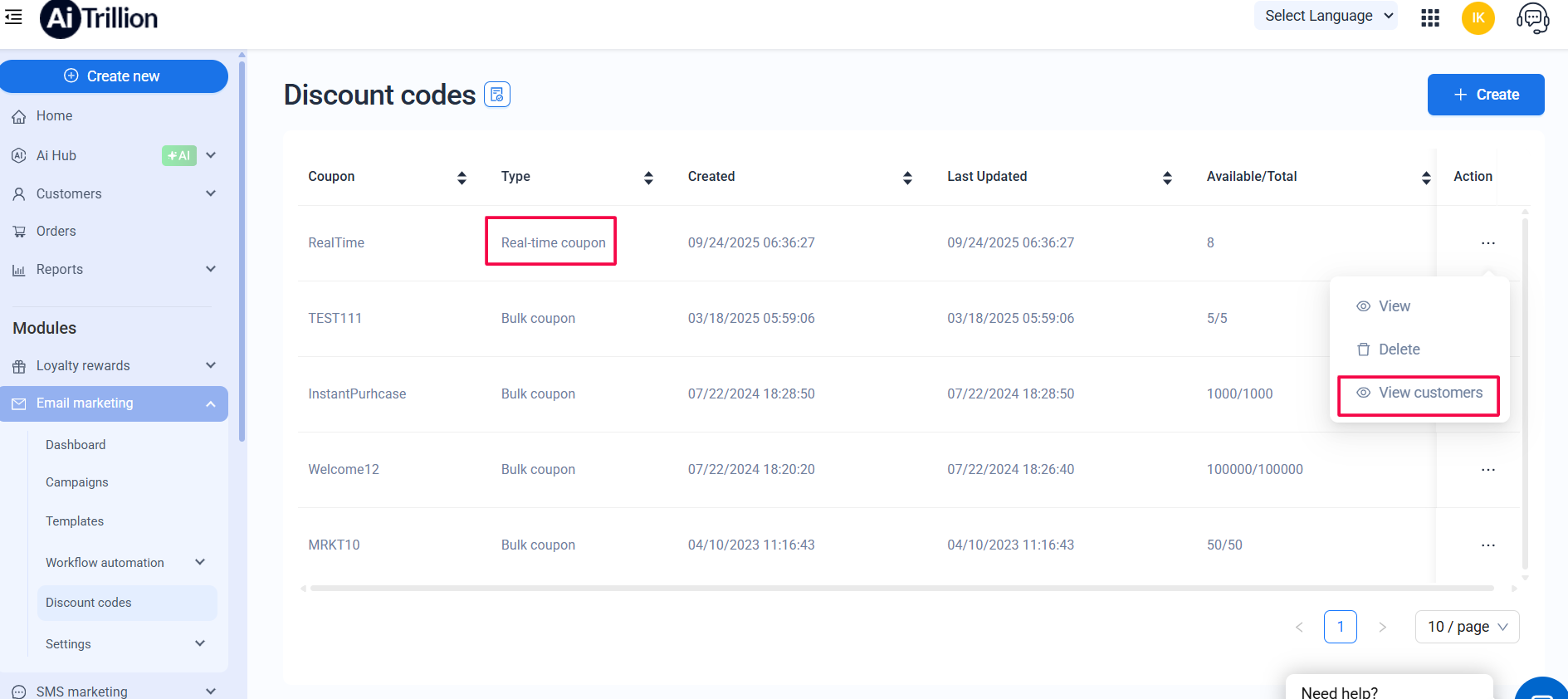Screen dimensions: 1568x699
Task: Sort table by Created column
Action: 907,178
